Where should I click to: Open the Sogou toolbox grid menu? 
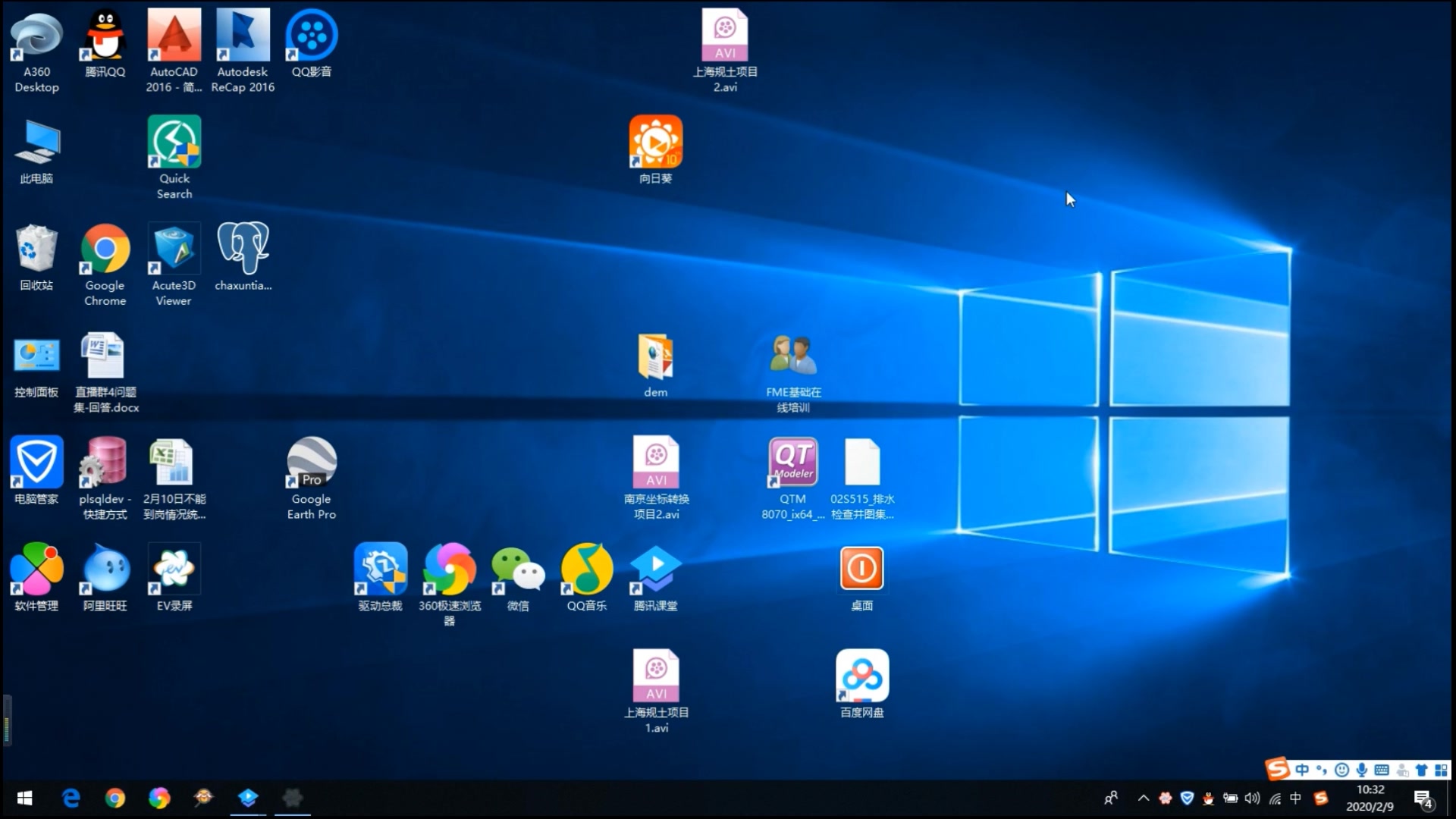coord(1441,770)
